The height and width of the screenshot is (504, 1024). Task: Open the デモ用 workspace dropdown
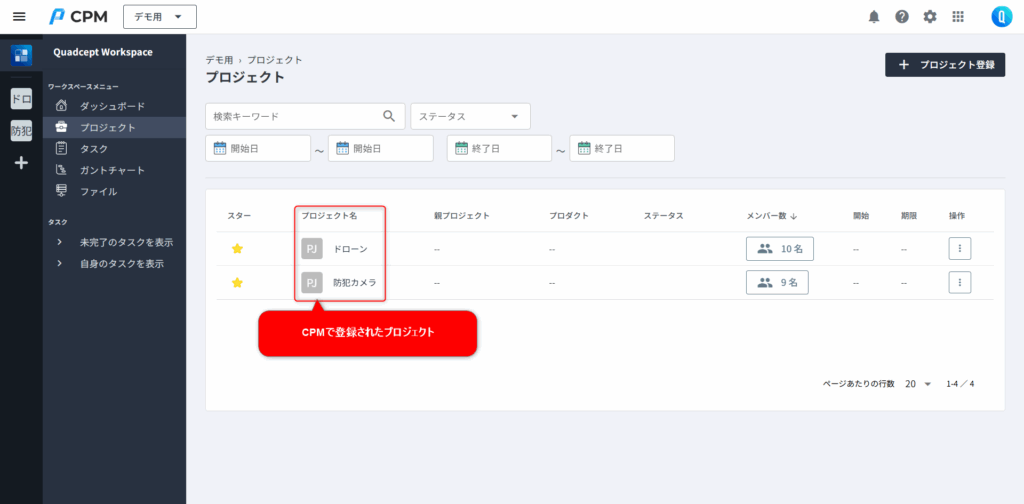pos(160,17)
